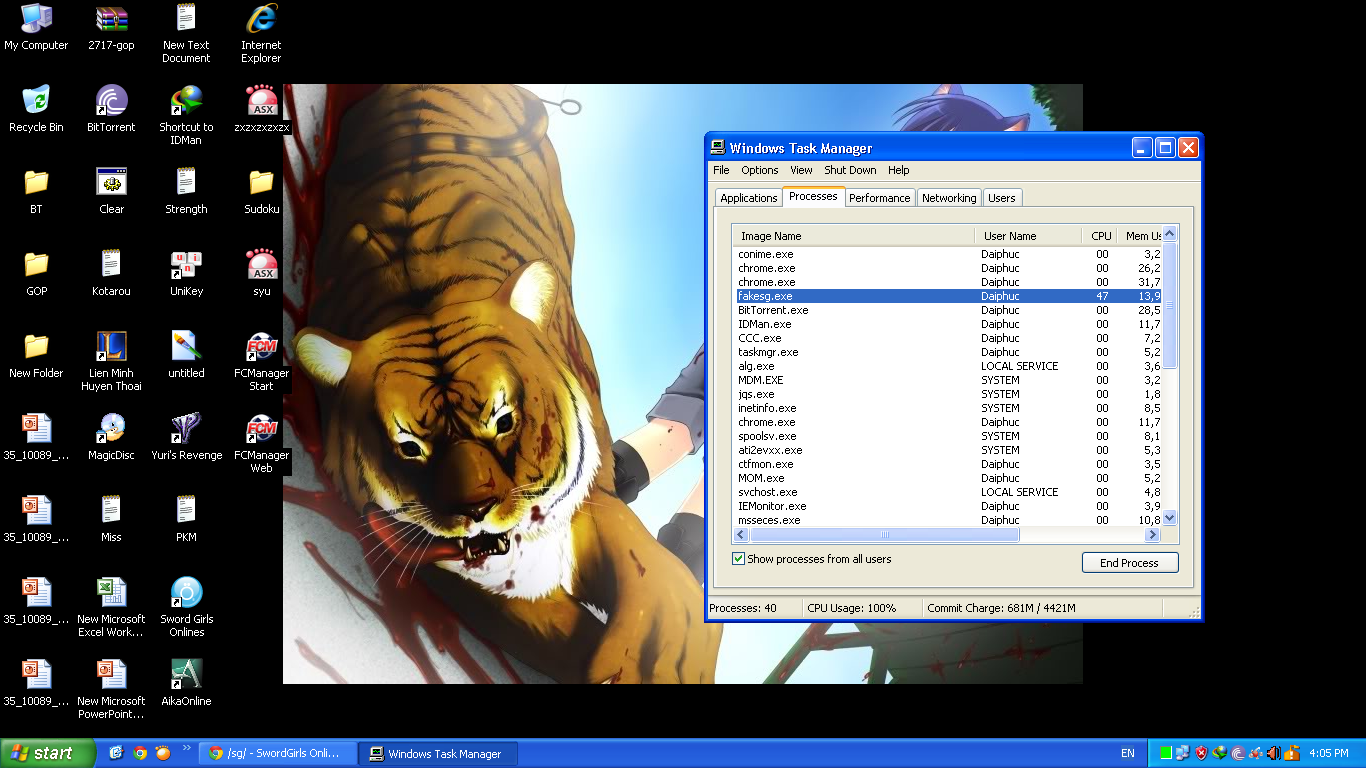Viewport: 1366px width, 768px height.
Task: Expand the Quick Launch overflow chevron
Action: (185, 748)
